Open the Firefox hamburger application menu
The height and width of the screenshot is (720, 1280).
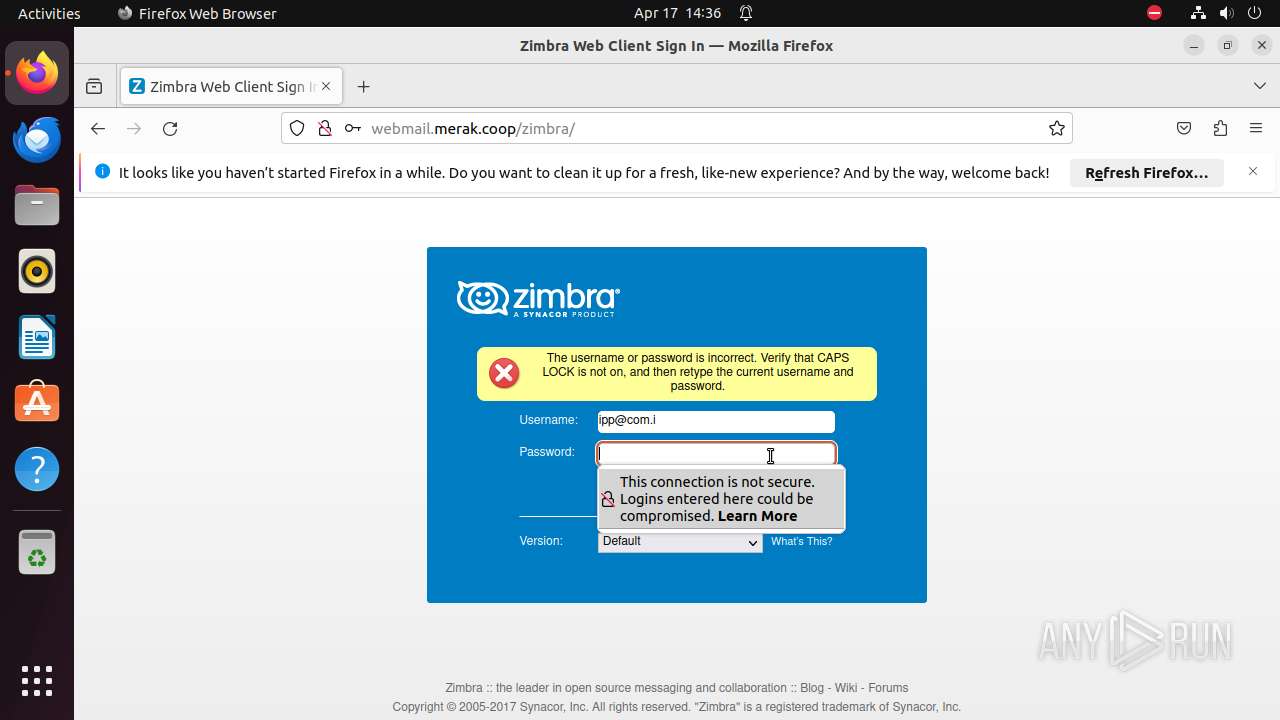(x=1256, y=128)
